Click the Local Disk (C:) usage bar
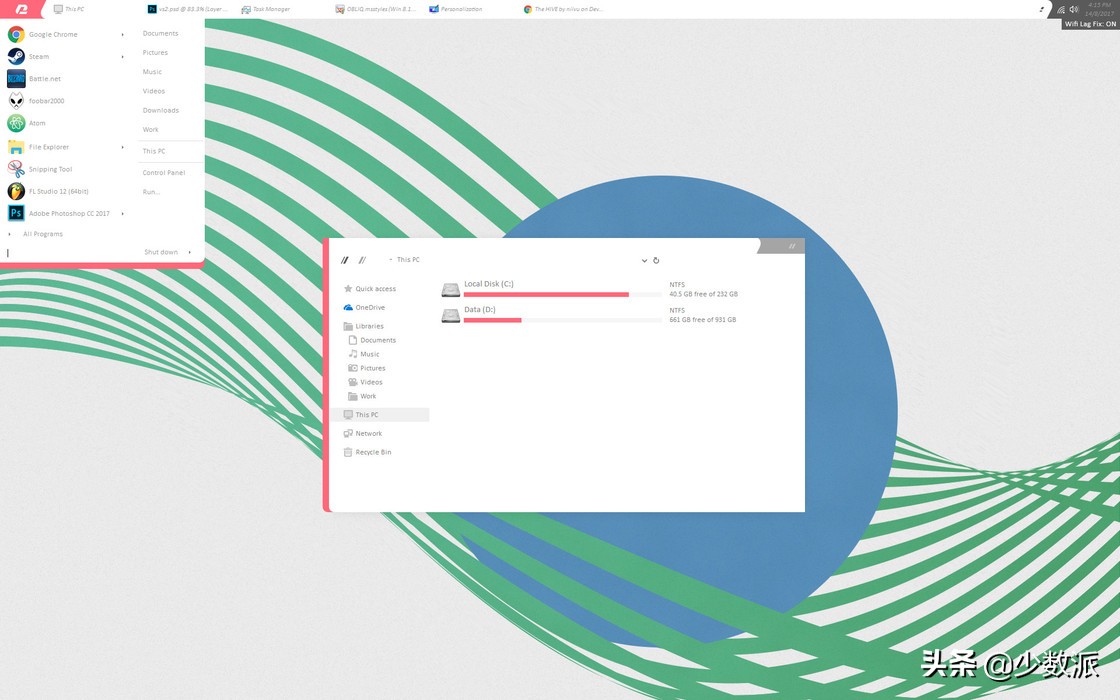Image resolution: width=1120 pixels, height=700 pixels. (545, 294)
